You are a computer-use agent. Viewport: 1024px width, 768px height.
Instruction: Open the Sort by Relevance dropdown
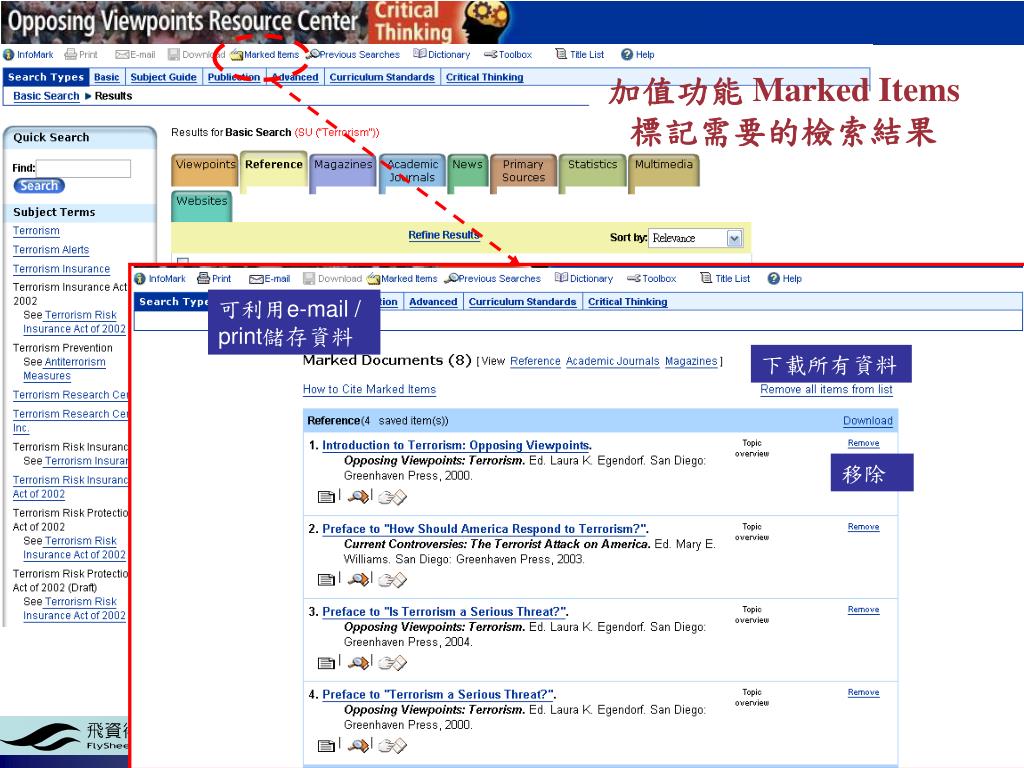pos(696,238)
